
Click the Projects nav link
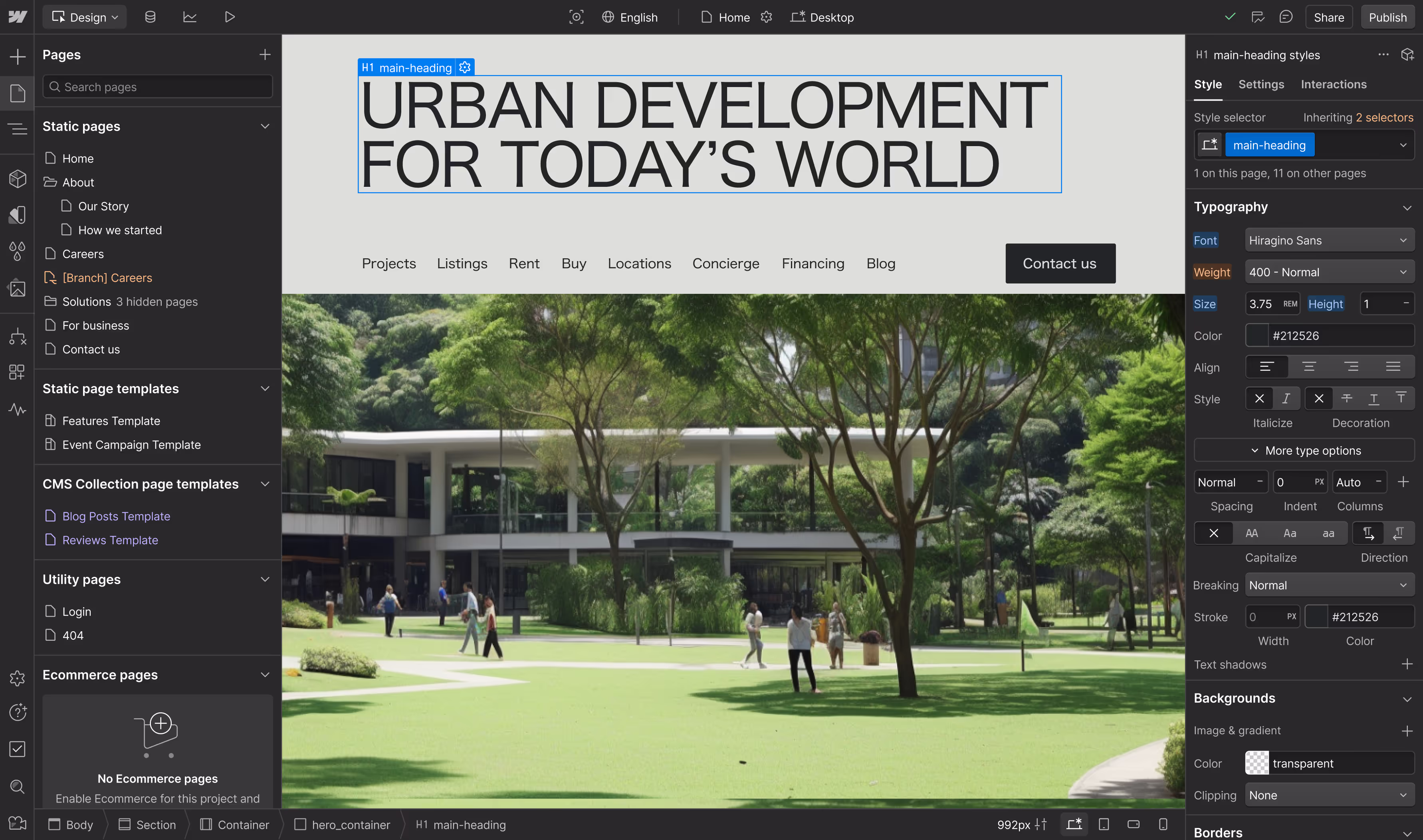pos(388,263)
